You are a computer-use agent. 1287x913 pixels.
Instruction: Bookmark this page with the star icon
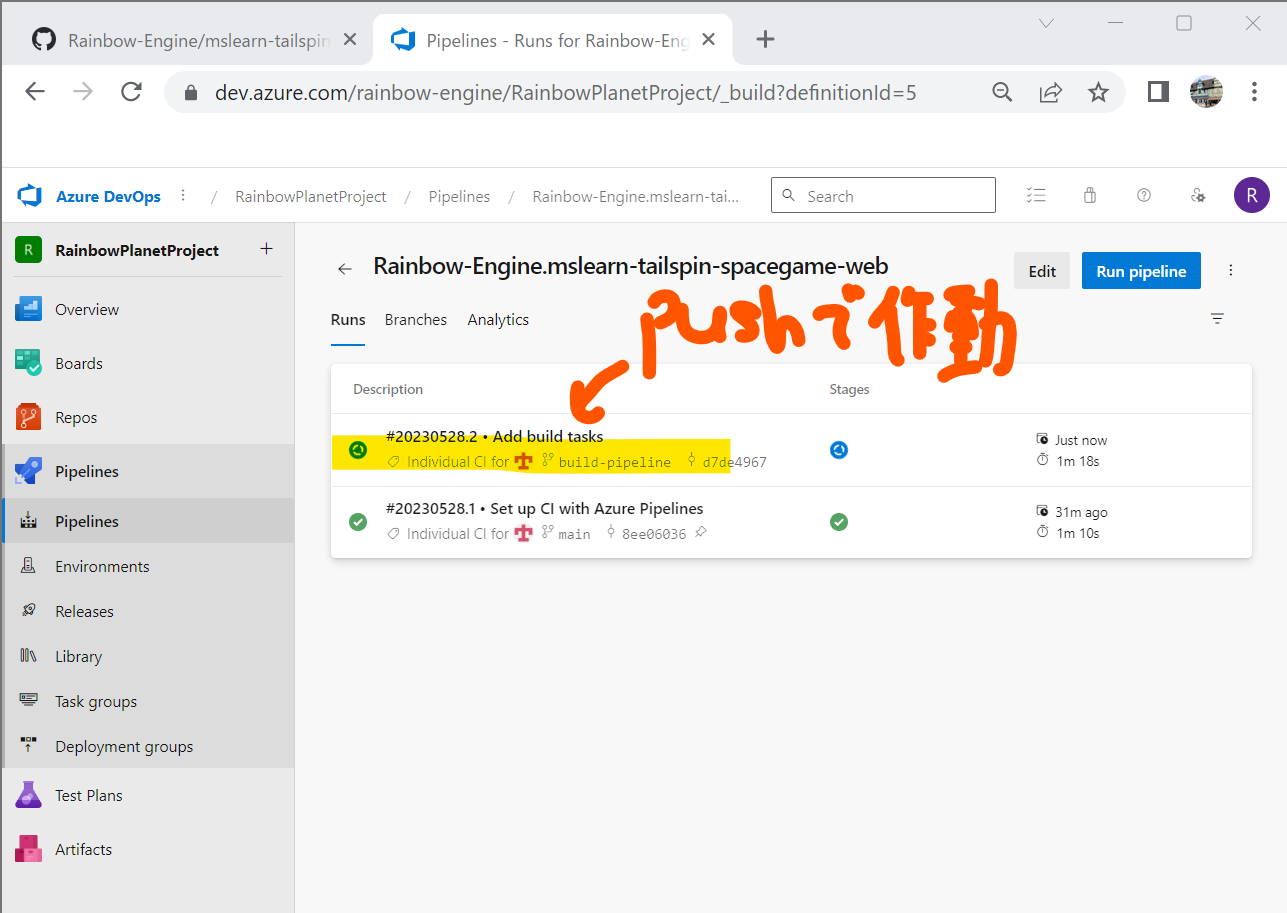click(x=1098, y=93)
